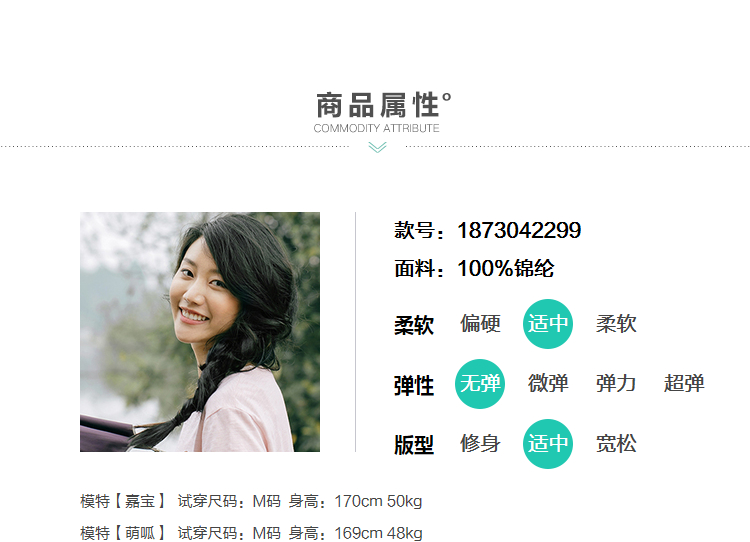This screenshot has height=542, width=750.
Task: Choose the 弹力 elasticity option
Action: click(616, 384)
